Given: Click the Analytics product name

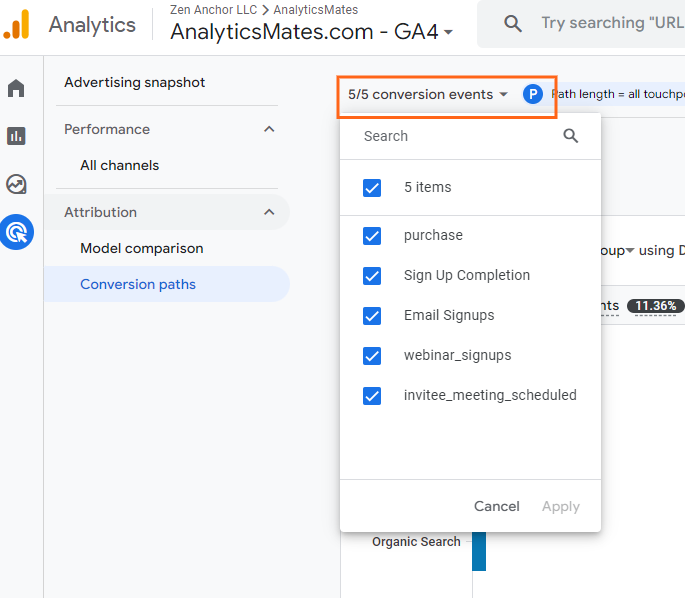Looking at the screenshot, I should click(x=92, y=25).
